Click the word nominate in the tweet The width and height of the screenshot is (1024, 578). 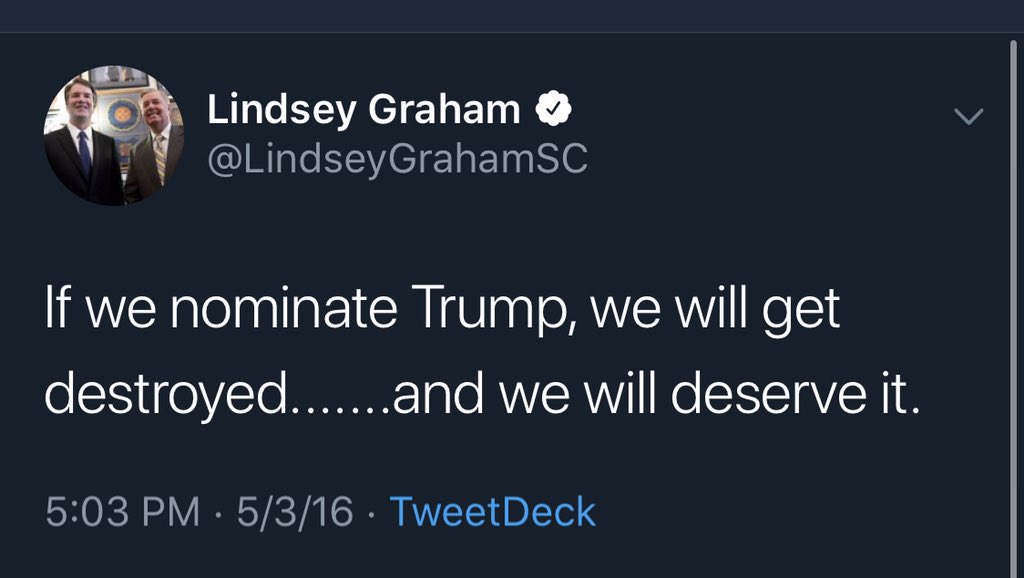pyautogui.click(x=283, y=308)
